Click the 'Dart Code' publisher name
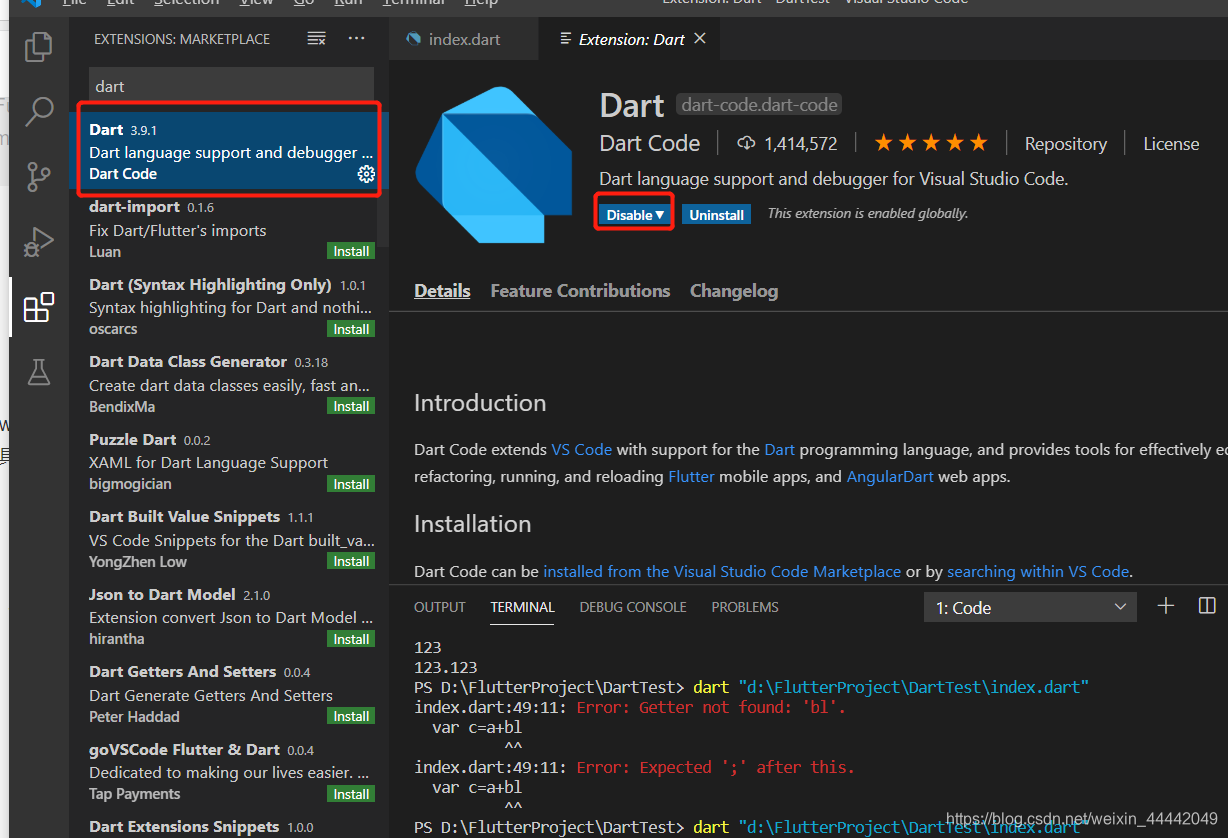Viewport: 1228px width, 838px height. pos(650,143)
